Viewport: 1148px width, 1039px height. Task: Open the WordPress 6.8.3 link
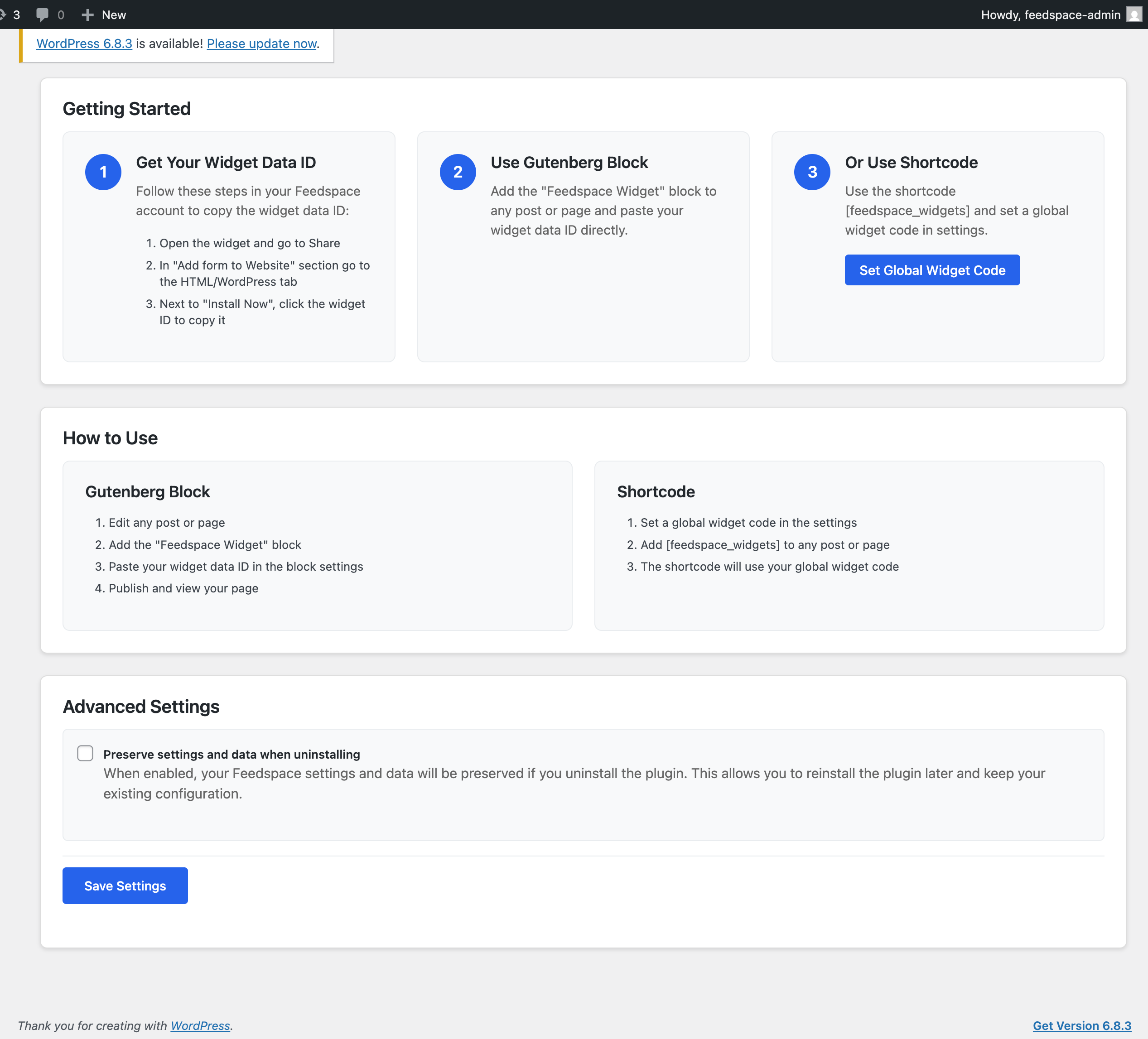click(x=84, y=44)
